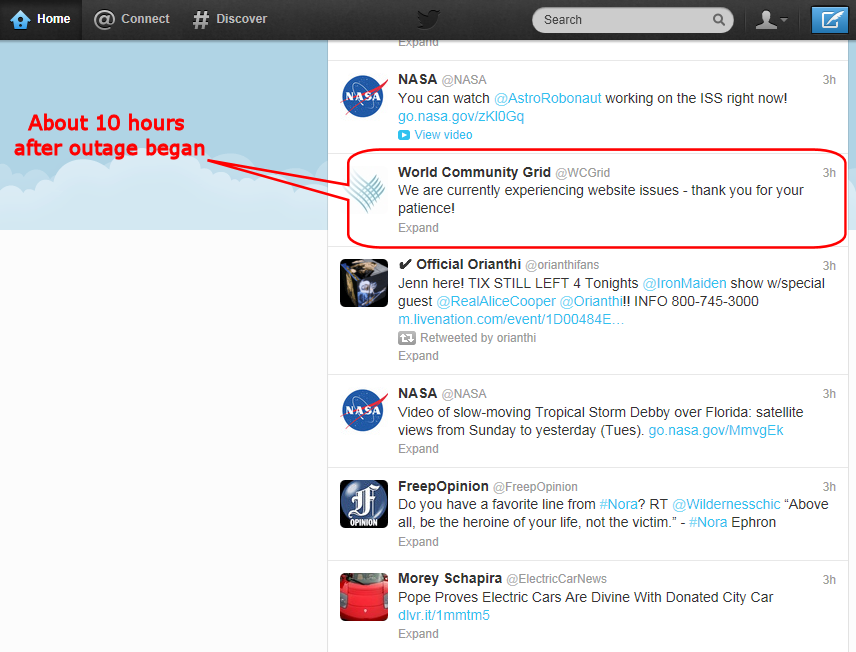Expand the FreepOpinion tweet
Screen dimensions: 856x652
[418, 542]
